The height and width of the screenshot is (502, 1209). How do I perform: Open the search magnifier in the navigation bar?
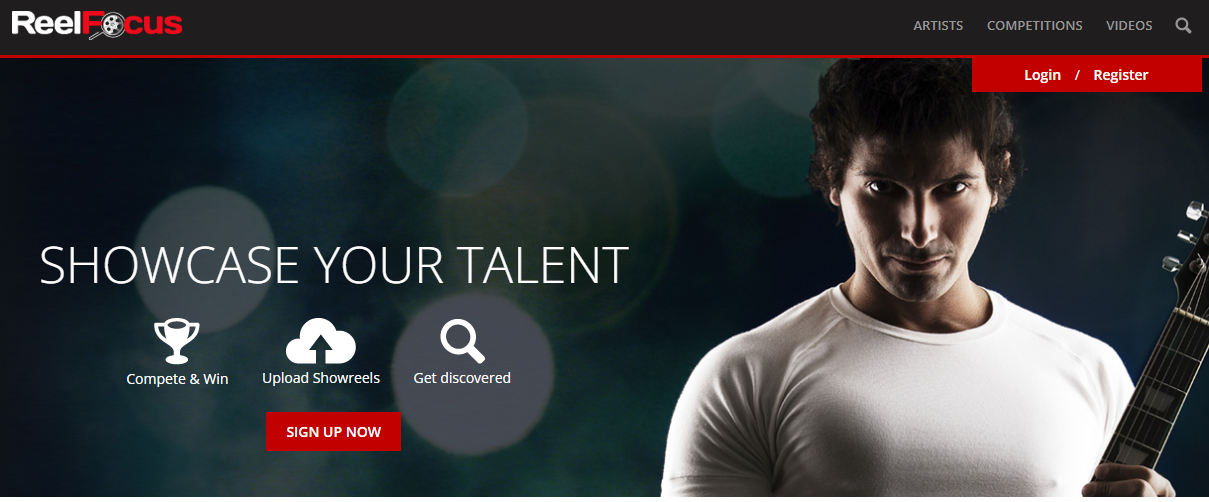tap(1183, 26)
